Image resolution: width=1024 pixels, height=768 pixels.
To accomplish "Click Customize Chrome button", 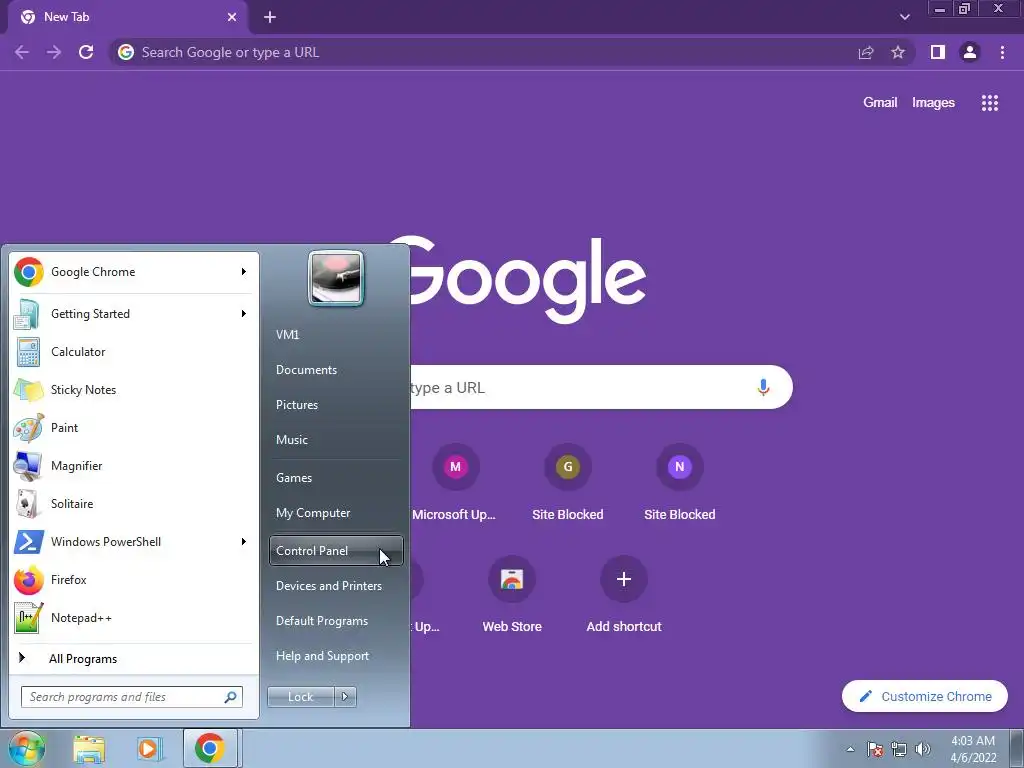I will [925, 696].
